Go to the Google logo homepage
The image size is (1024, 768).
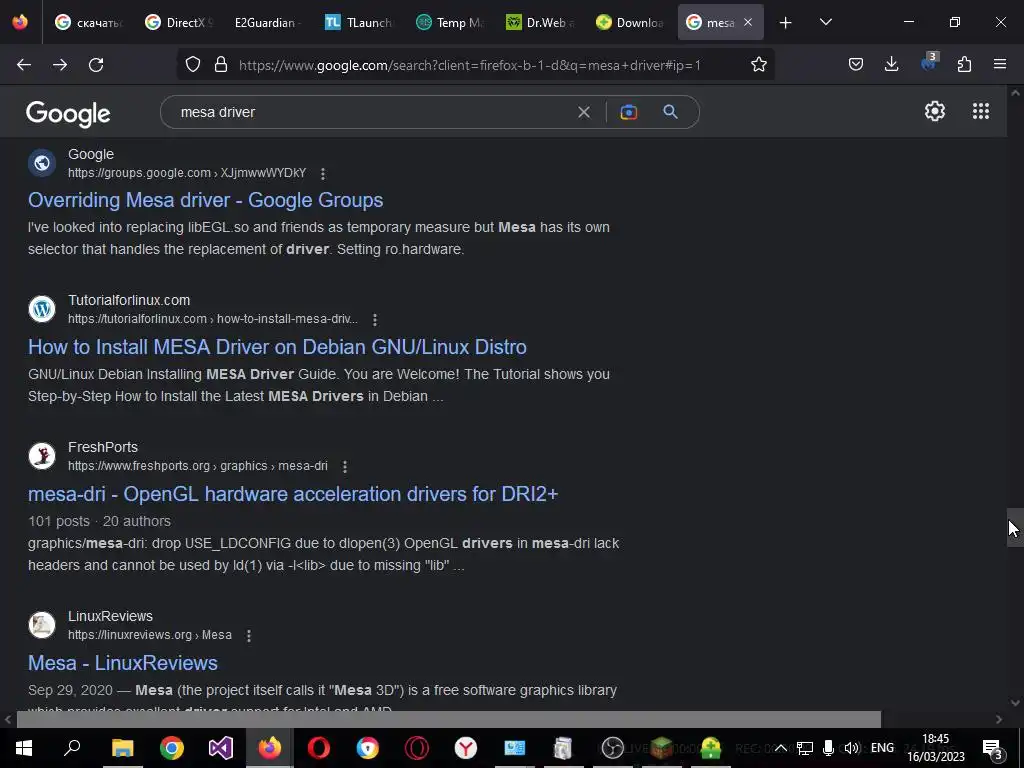(x=68, y=114)
